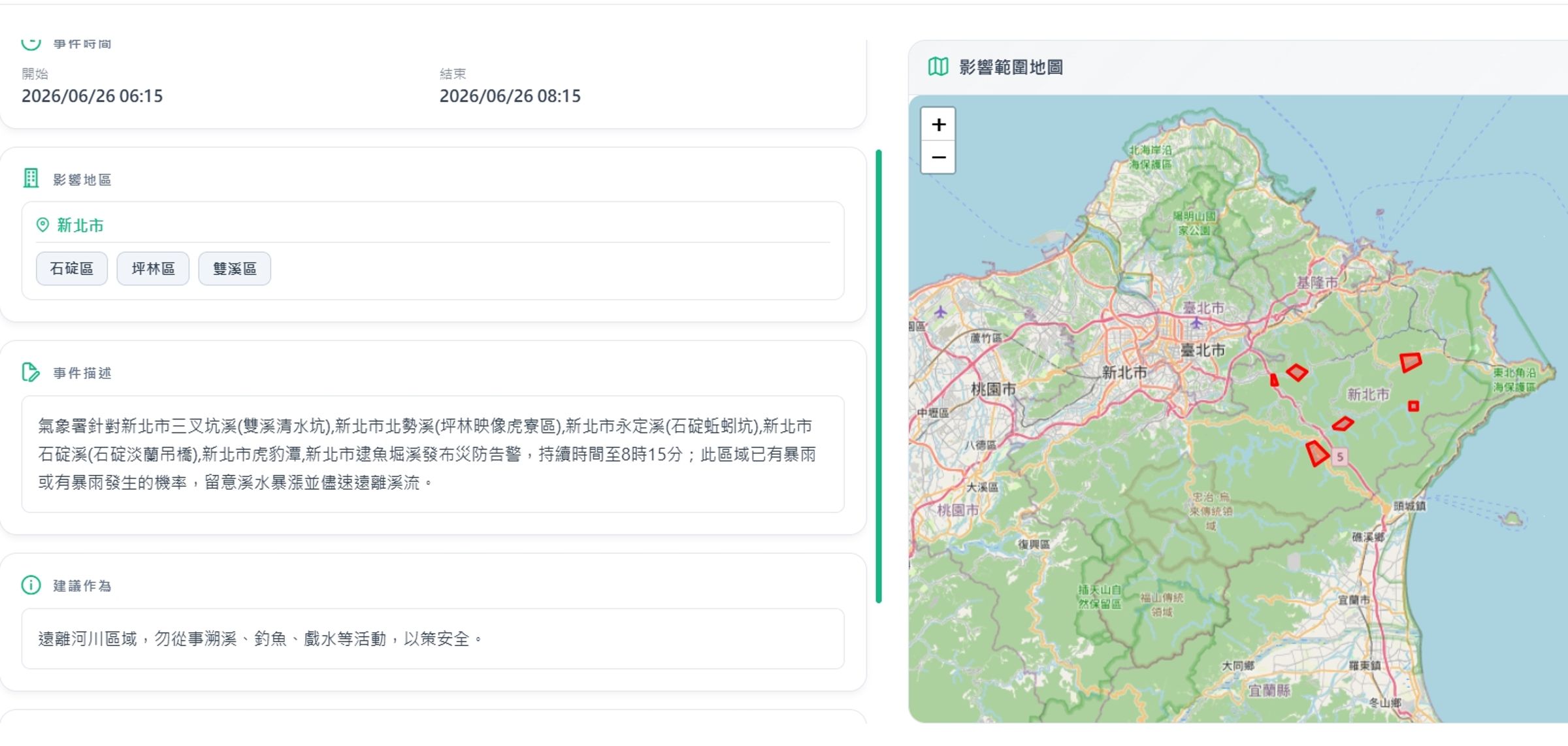Click the red diamond polygon near 新北市 label

1343,424
